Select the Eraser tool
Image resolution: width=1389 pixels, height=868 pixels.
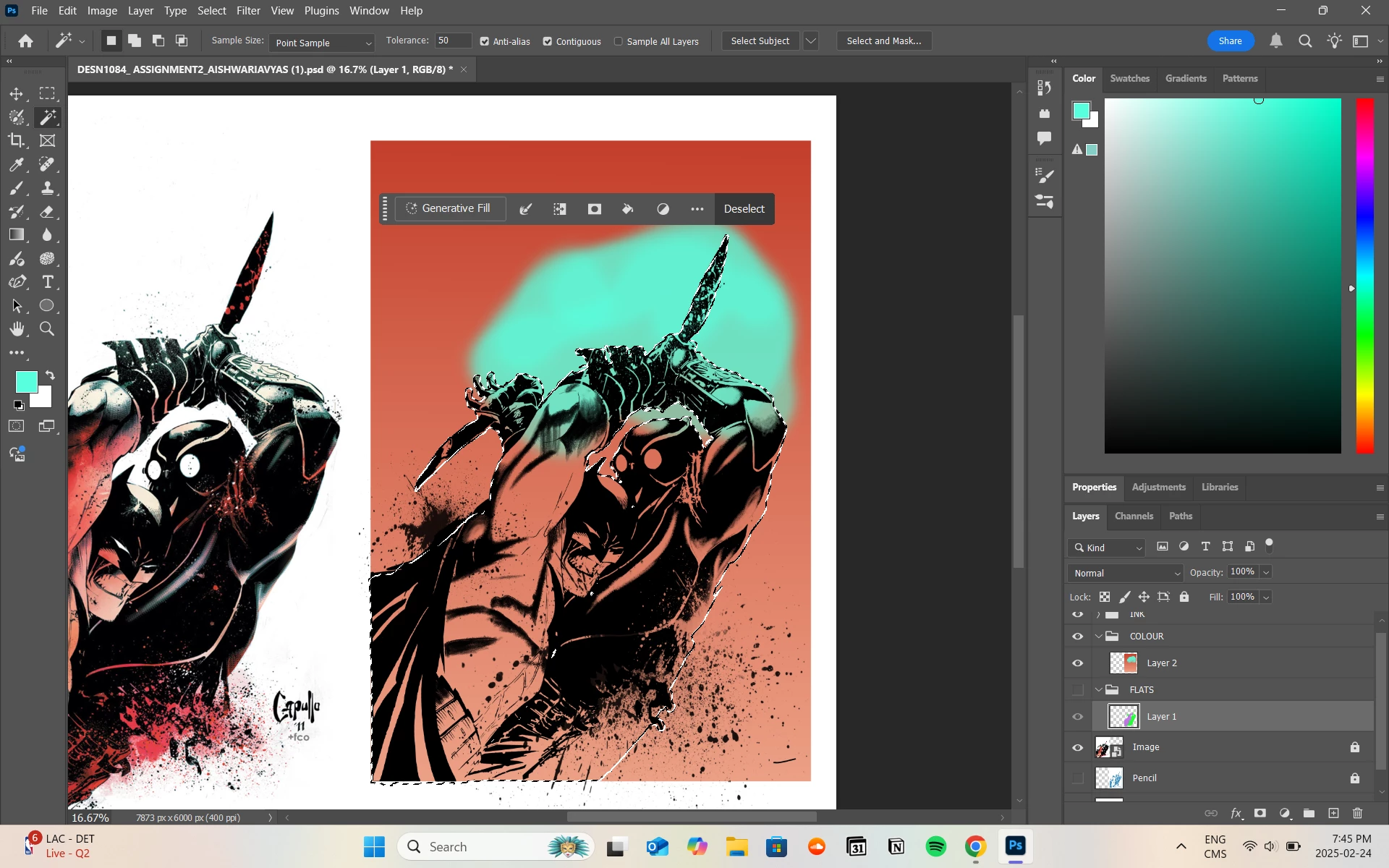47,212
